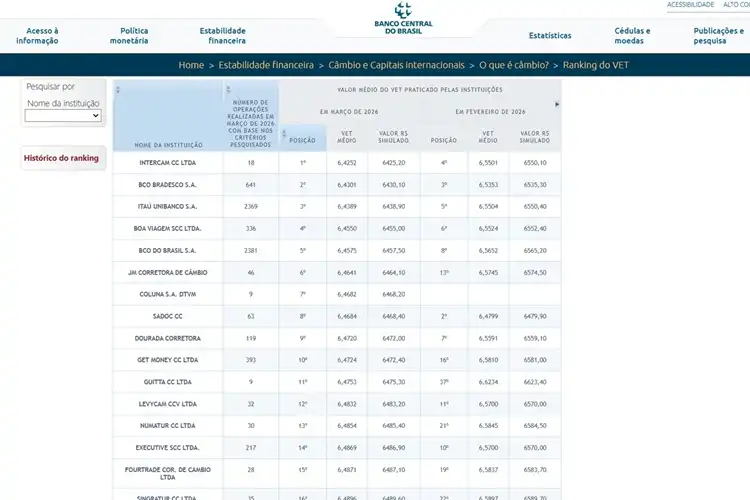Click March value 6483,20 for Levycam
This screenshot has height=500, width=750.
click(x=394, y=404)
